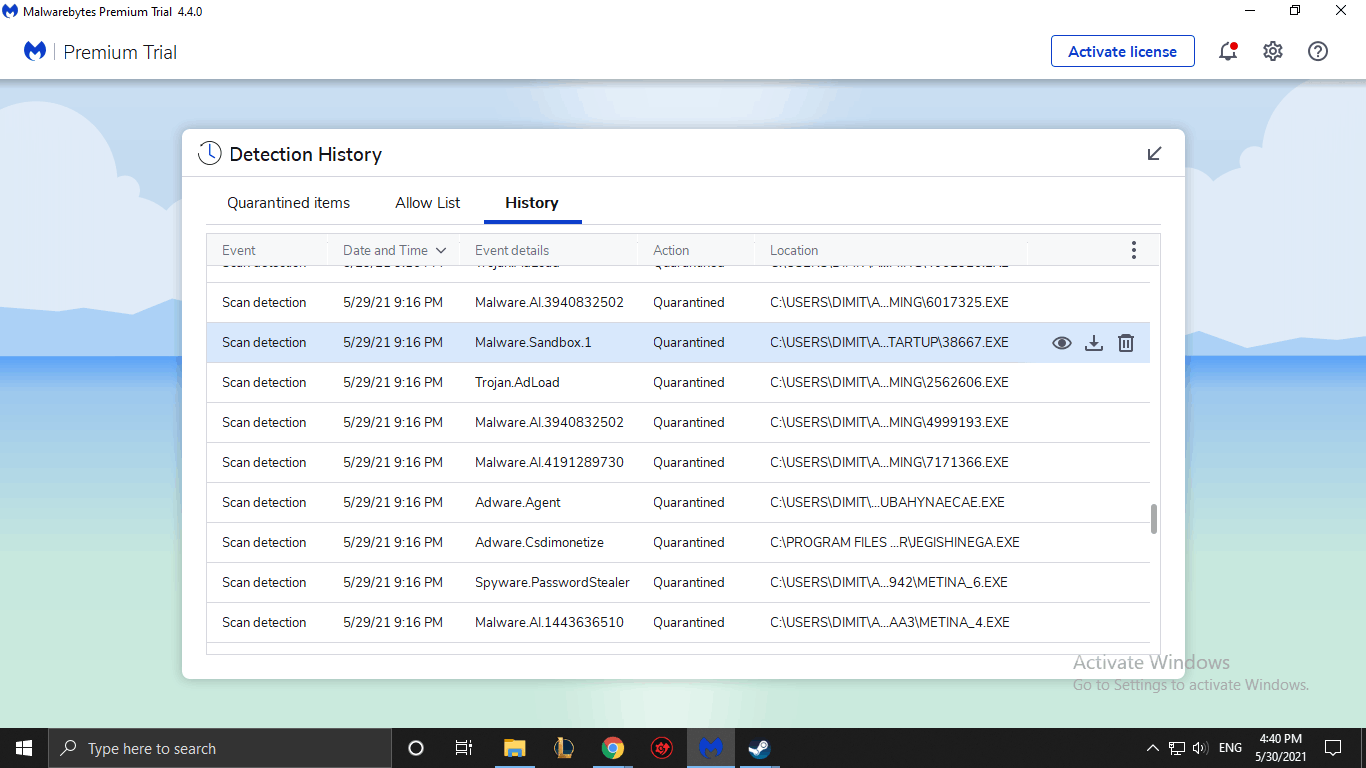Open File Explorer from the taskbar
This screenshot has height=768, width=1366.
[515, 748]
